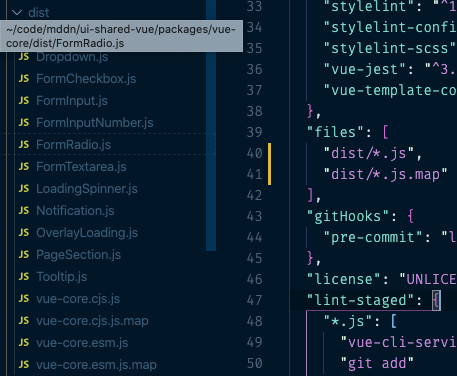Open LoadingSpinner.js file
The image size is (457, 376).
click(87, 189)
